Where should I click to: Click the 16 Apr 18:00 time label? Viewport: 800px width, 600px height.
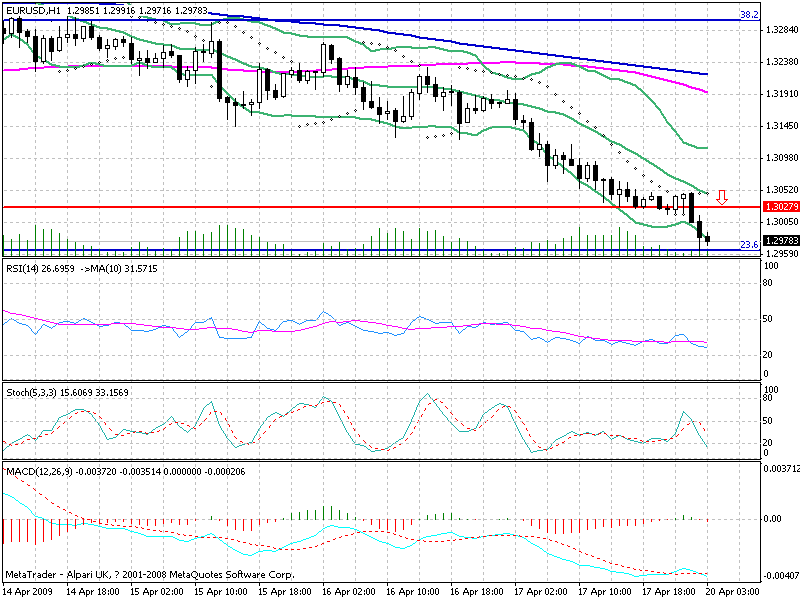pyautogui.click(x=477, y=592)
